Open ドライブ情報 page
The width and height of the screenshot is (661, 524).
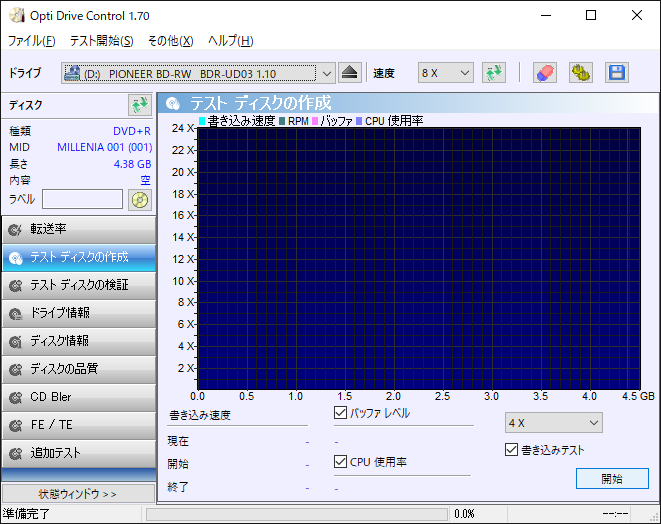tap(79, 313)
